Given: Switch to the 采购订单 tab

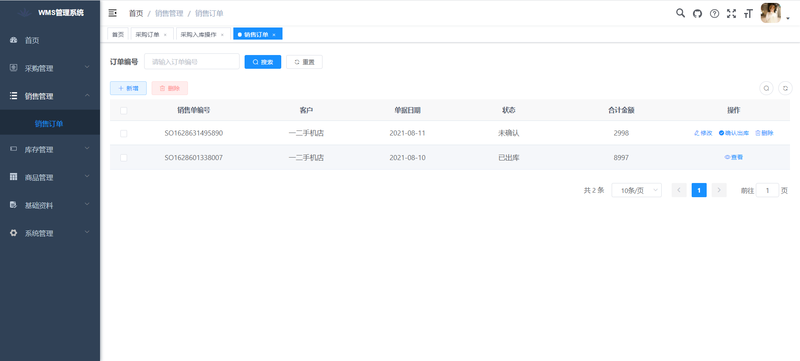Looking at the screenshot, I should pyautogui.click(x=152, y=34).
